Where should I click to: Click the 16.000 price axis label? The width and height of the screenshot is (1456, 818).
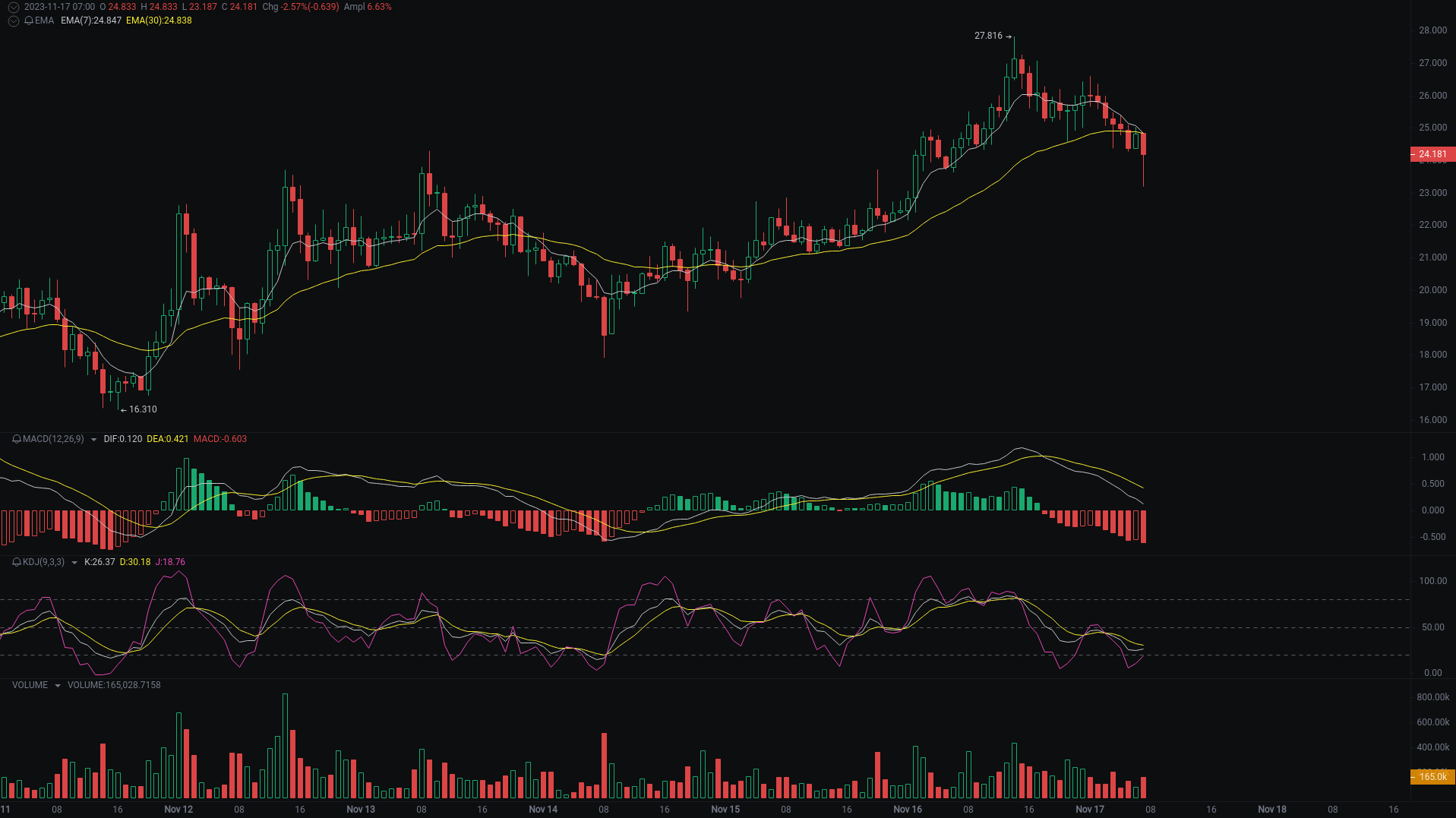(x=1432, y=420)
